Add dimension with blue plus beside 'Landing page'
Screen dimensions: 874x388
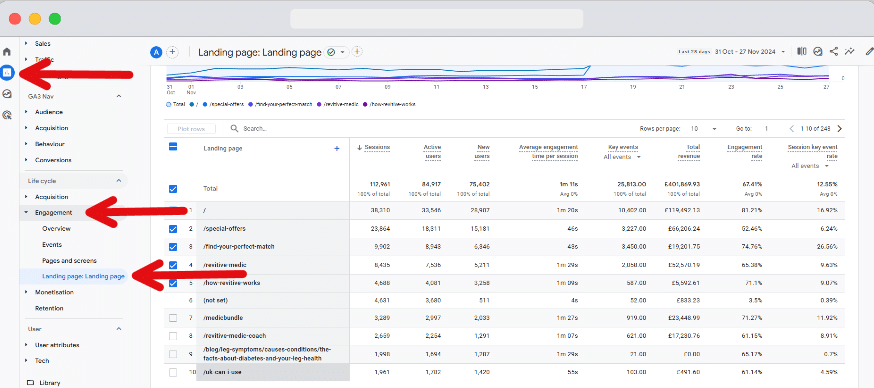click(336, 148)
